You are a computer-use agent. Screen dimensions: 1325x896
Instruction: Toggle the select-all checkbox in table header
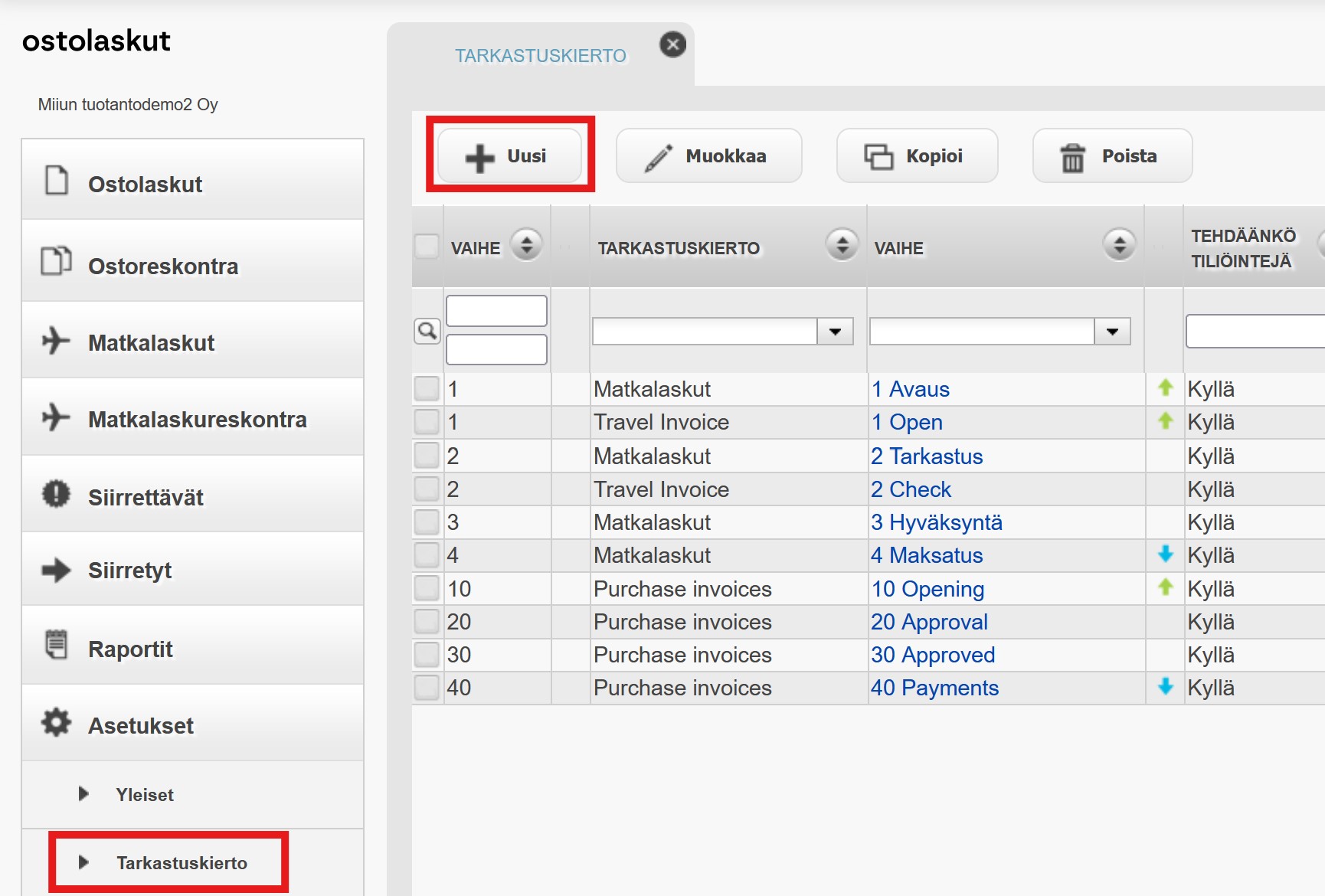point(427,247)
